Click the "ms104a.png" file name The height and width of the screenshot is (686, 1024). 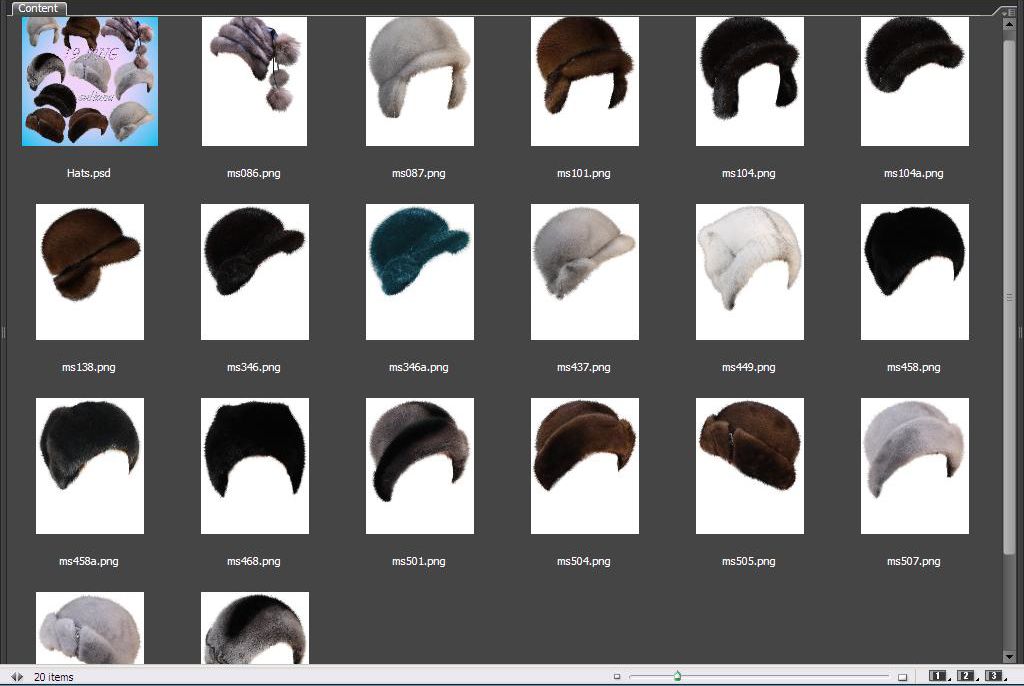tap(914, 173)
